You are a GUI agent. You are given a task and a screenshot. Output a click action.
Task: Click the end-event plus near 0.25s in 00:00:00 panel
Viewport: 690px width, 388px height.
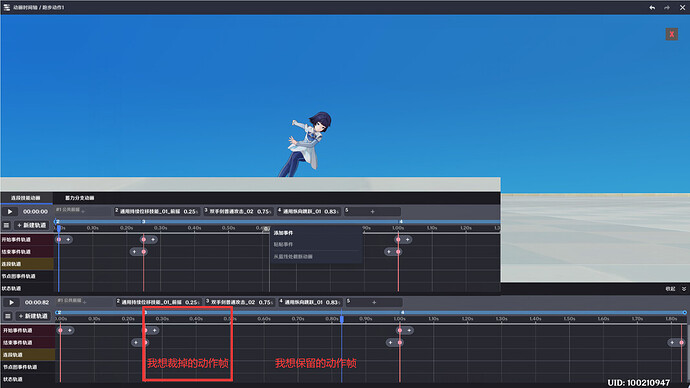click(134, 252)
